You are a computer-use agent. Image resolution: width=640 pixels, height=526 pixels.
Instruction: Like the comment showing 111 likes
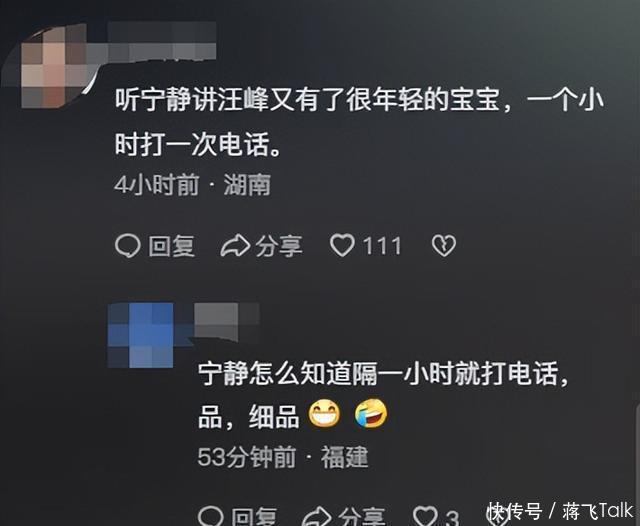pos(342,246)
